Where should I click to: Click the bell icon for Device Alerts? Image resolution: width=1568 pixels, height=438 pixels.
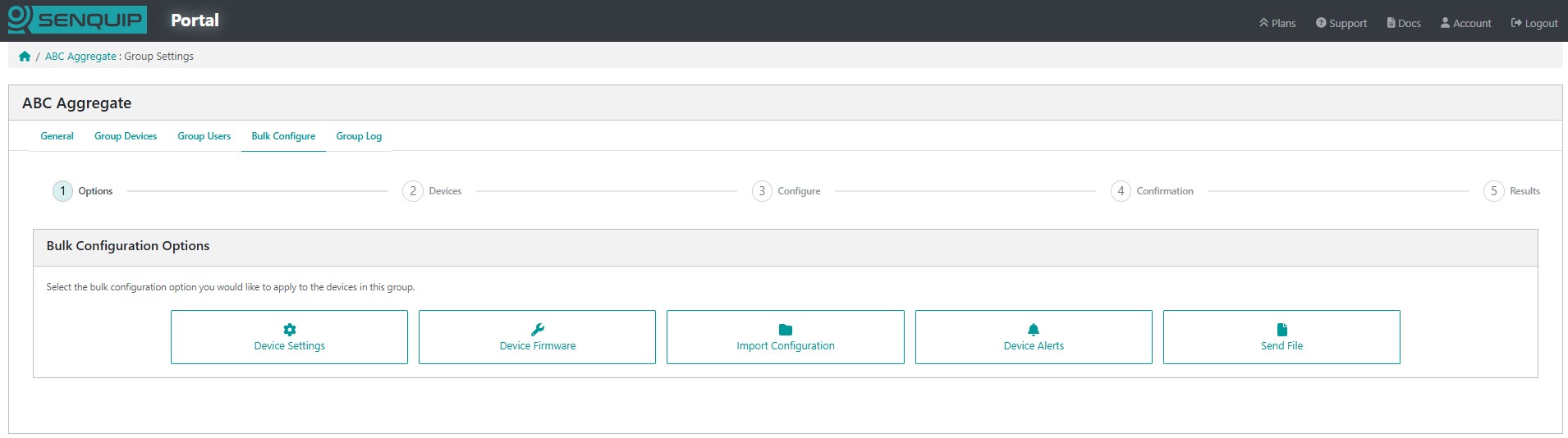tap(1034, 330)
